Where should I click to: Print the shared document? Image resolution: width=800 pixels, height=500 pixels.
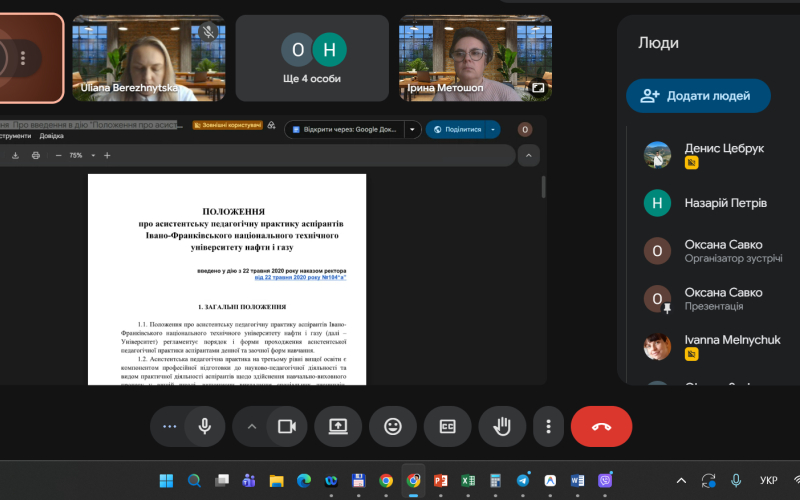36,156
